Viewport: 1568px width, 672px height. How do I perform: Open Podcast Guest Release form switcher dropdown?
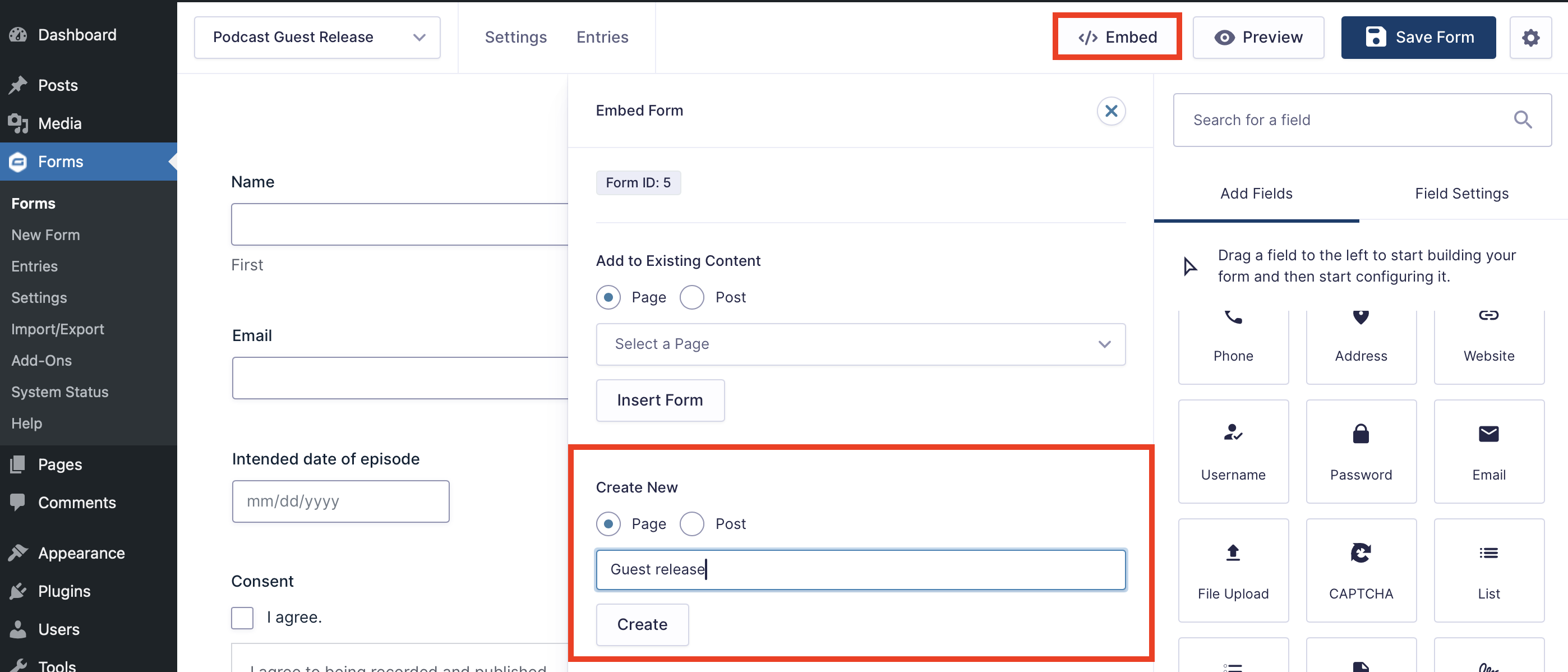point(317,37)
